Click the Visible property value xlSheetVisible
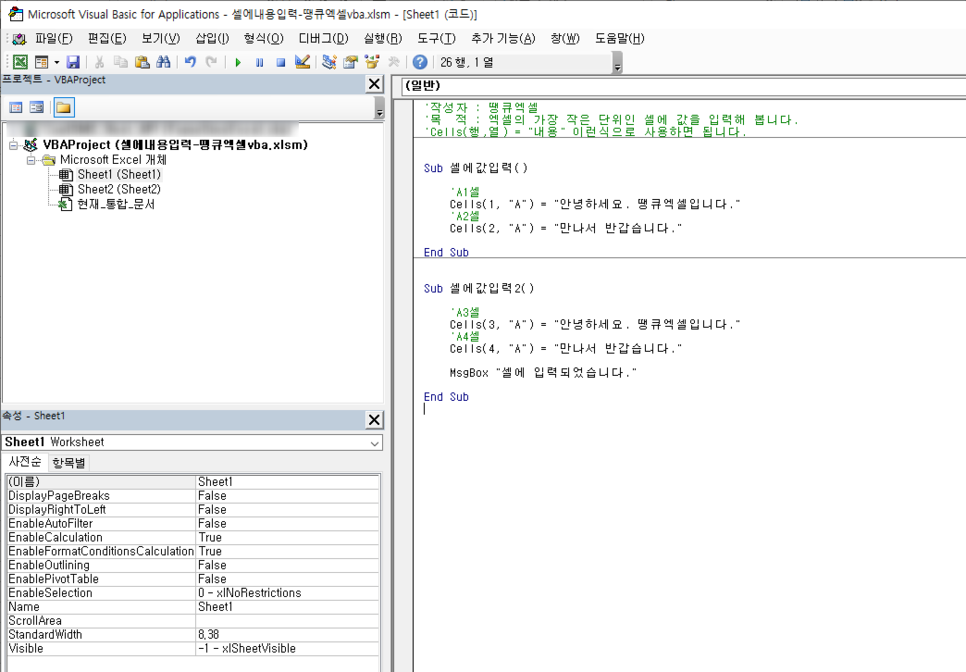 click(x=287, y=649)
